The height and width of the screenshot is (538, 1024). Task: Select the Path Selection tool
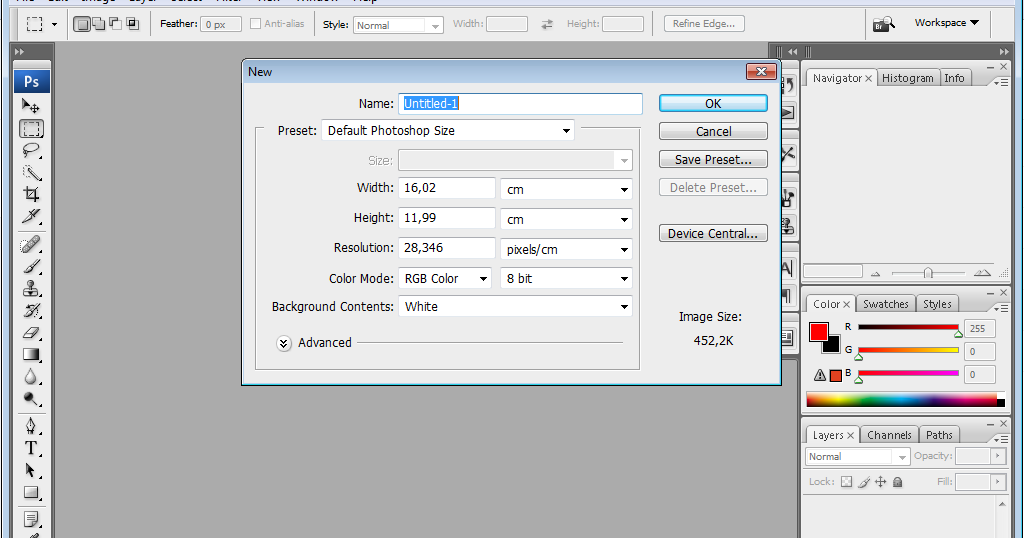point(31,471)
